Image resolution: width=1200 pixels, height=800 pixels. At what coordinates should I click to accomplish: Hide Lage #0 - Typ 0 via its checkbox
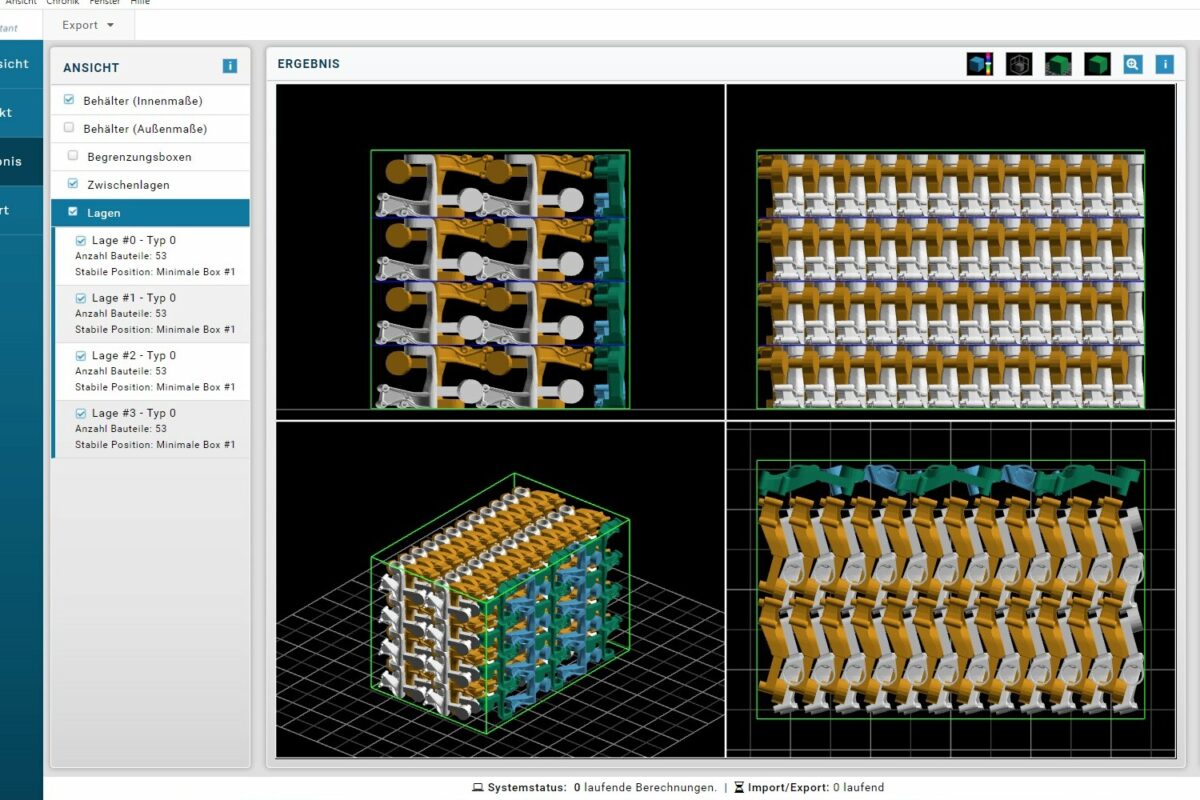tap(80, 240)
